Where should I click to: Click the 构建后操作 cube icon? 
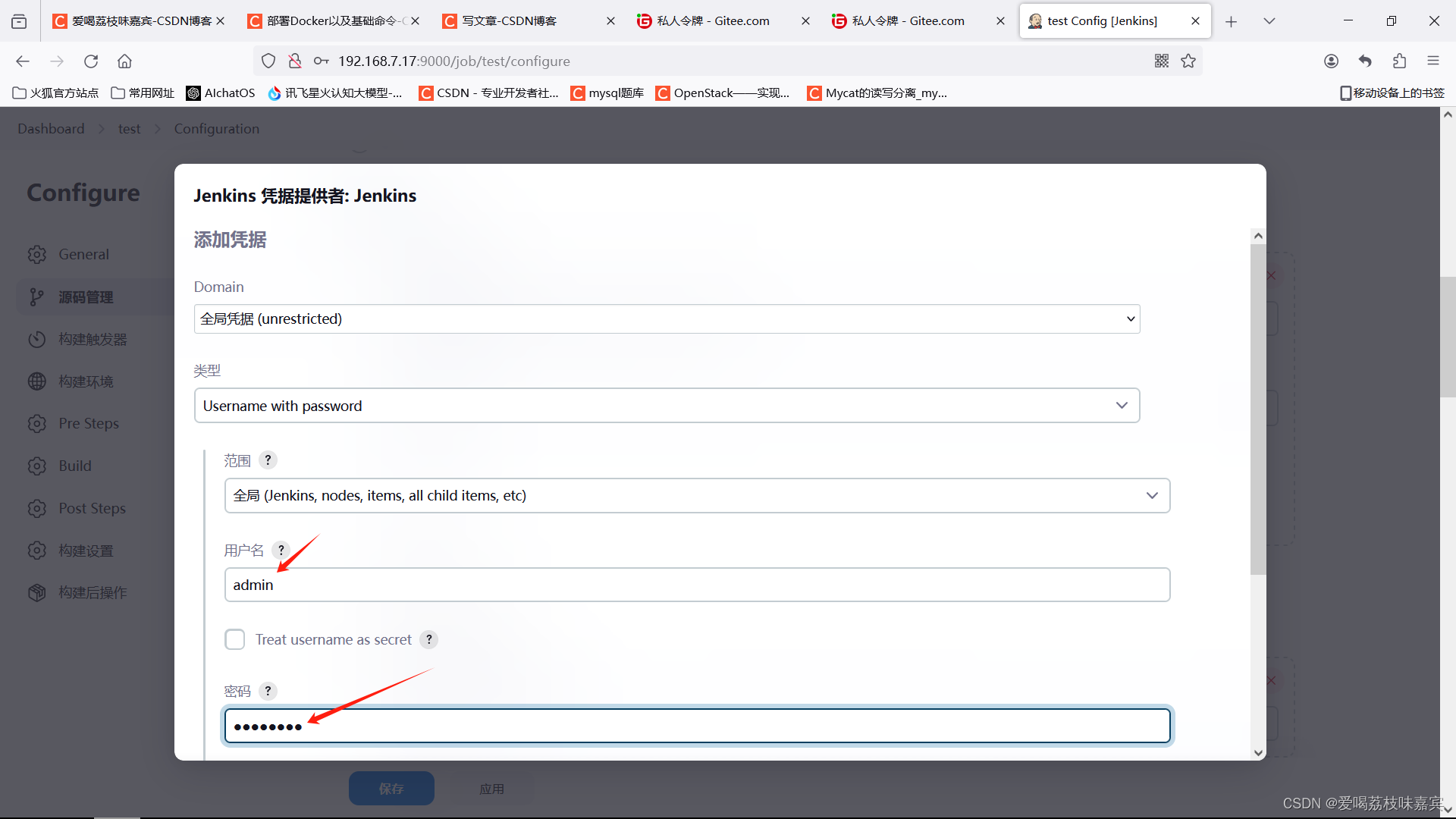[x=37, y=593]
